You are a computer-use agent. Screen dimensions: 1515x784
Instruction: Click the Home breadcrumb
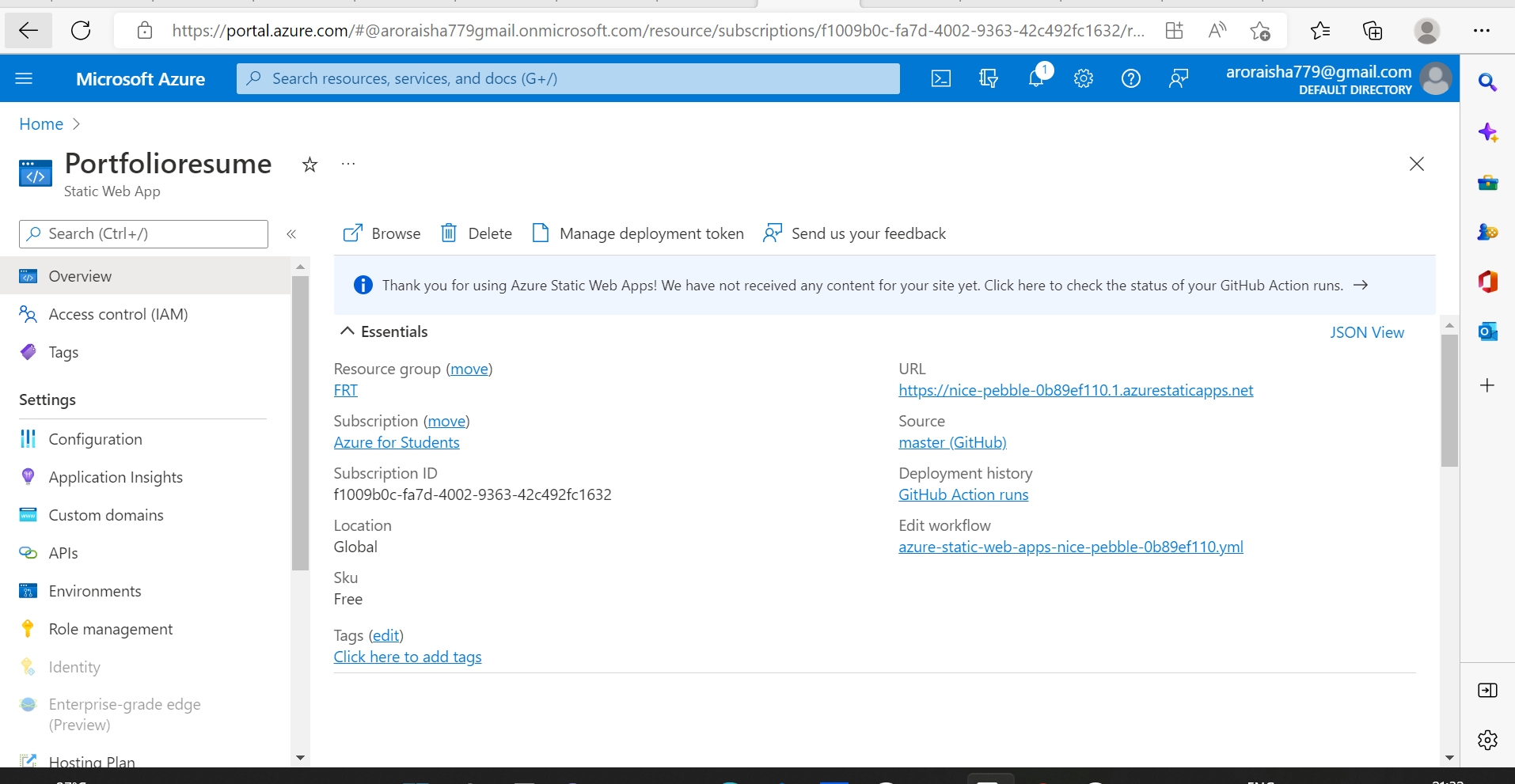click(41, 124)
